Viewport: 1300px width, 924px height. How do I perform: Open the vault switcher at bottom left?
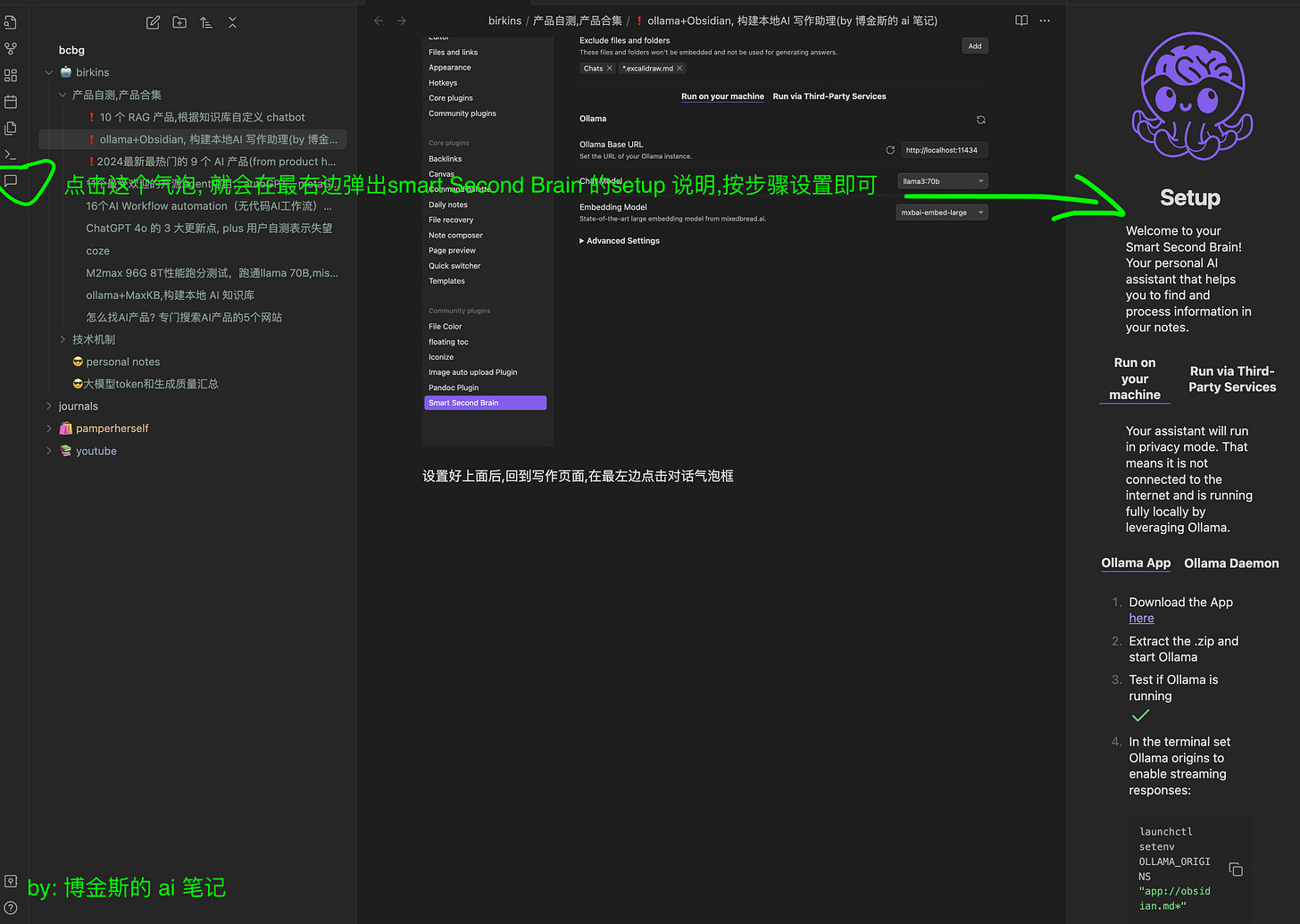(10, 880)
